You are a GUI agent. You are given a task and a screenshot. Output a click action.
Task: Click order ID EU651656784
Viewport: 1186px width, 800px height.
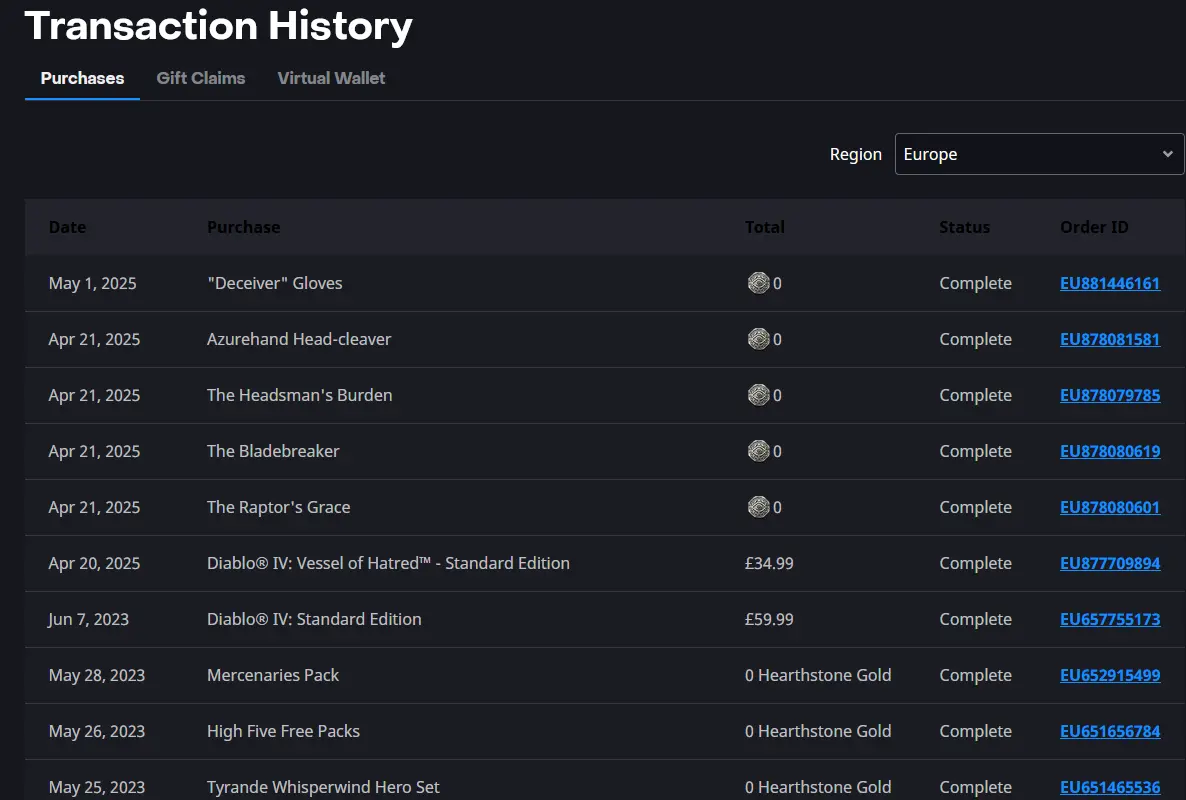point(1110,731)
